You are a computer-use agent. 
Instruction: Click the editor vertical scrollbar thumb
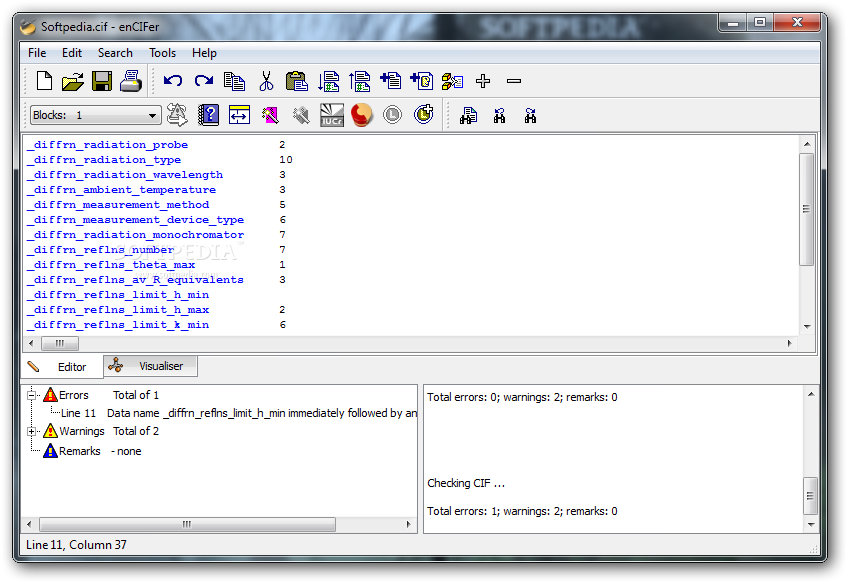pyautogui.click(x=806, y=209)
